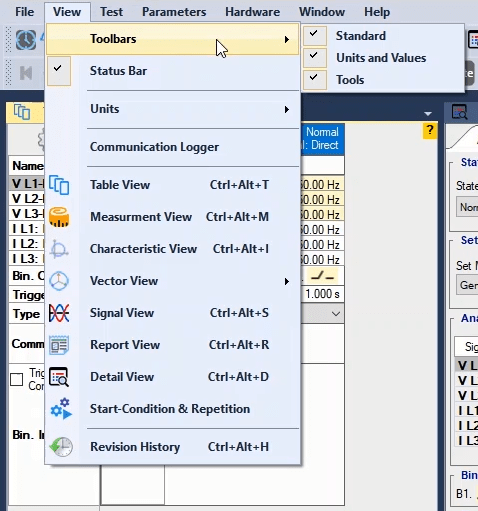
Task: Toggle the Status Bar checkmark
Action: [x=59, y=71]
